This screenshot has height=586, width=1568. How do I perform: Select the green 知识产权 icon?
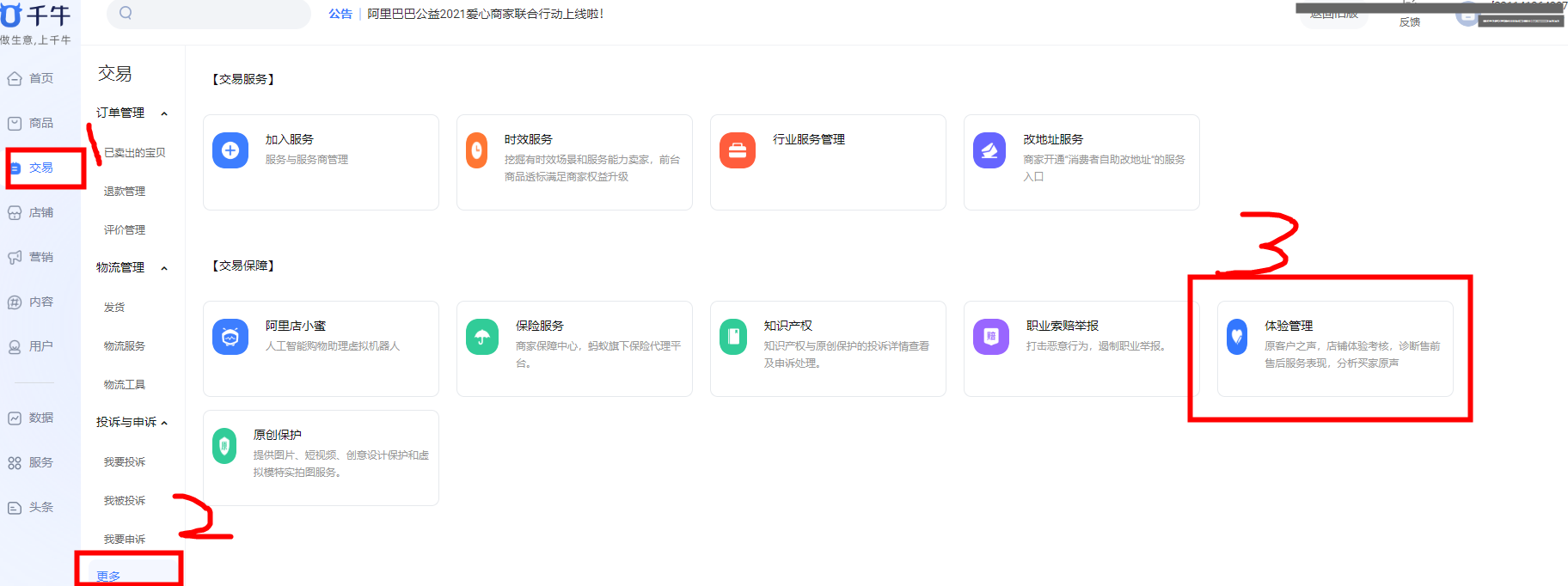(x=732, y=337)
